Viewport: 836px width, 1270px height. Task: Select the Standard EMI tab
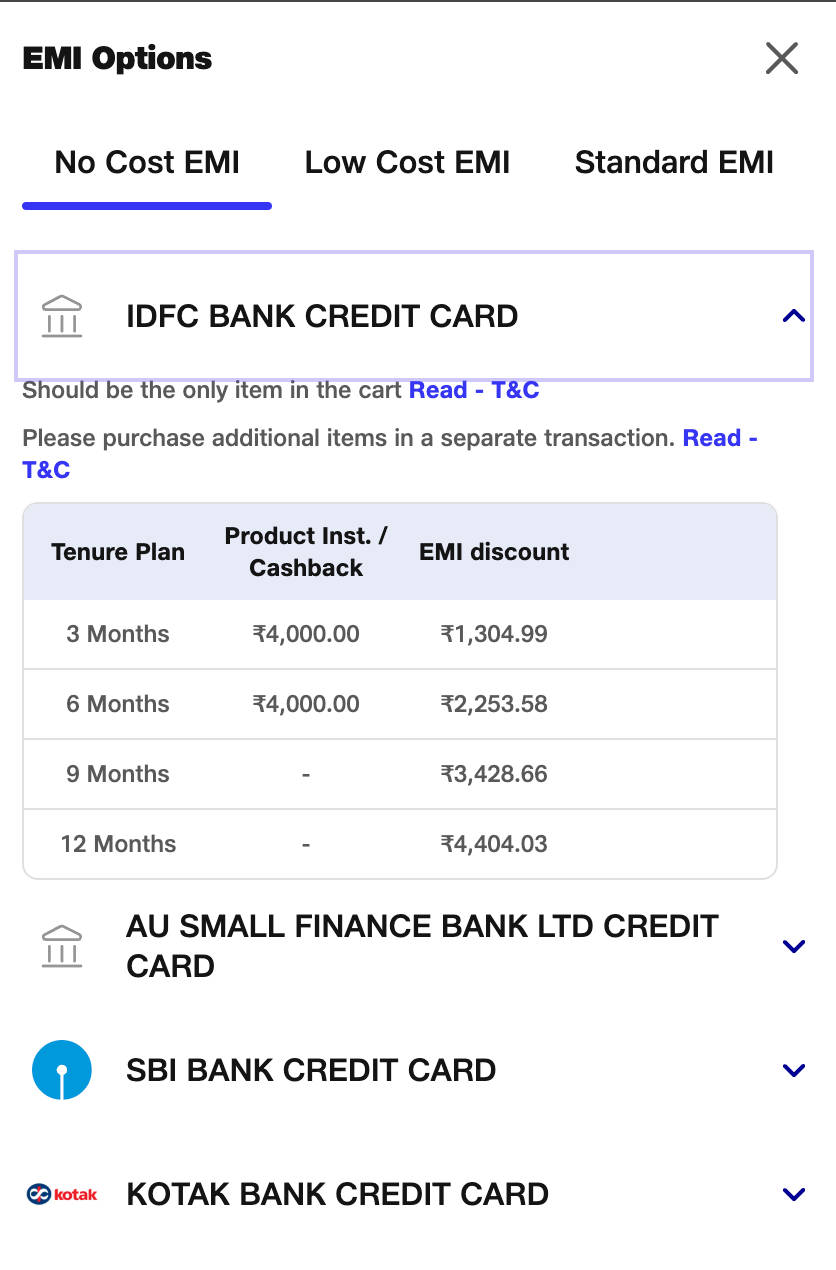[674, 163]
